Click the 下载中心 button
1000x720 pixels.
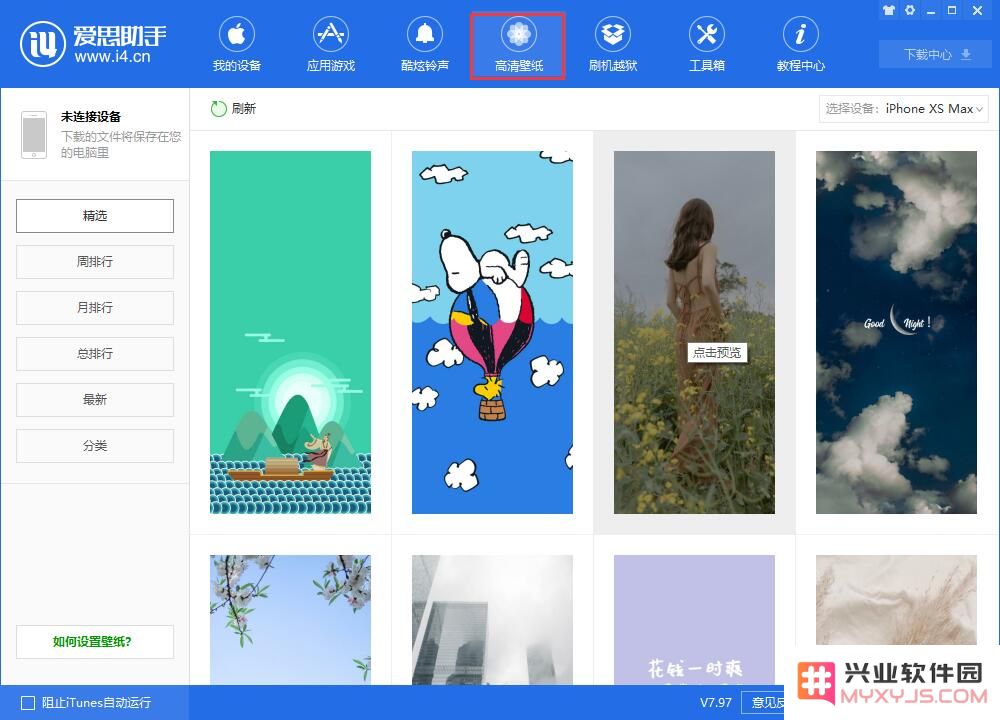tap(935, 54)
